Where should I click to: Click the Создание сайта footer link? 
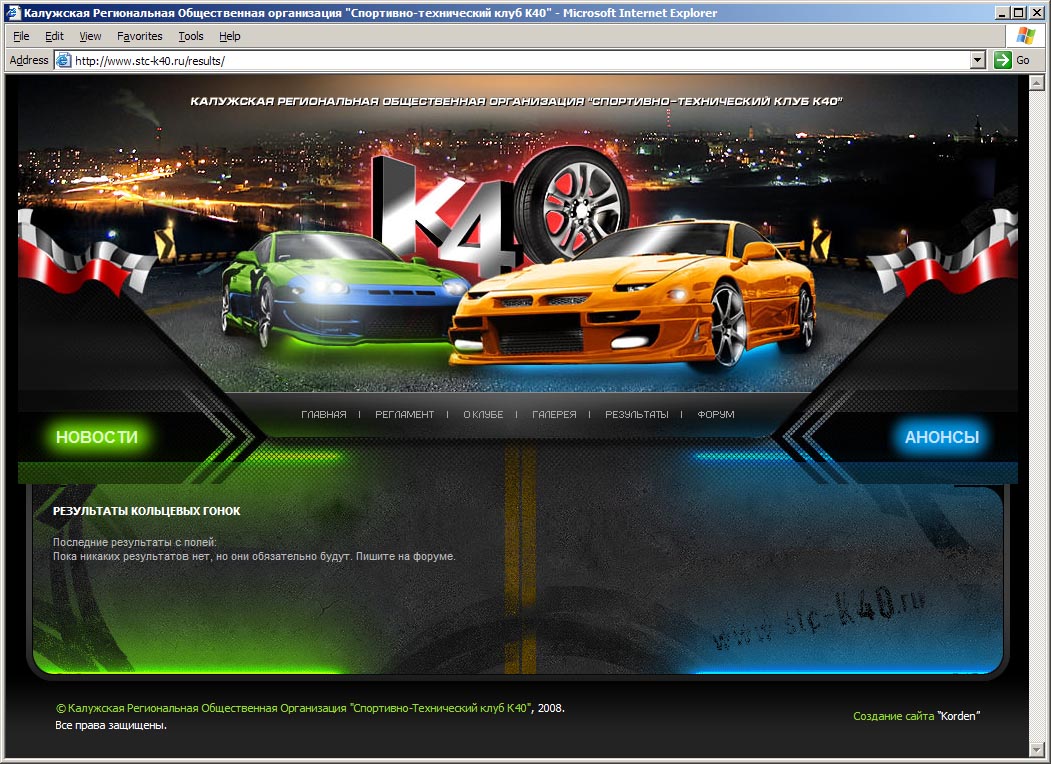(893, 716)
